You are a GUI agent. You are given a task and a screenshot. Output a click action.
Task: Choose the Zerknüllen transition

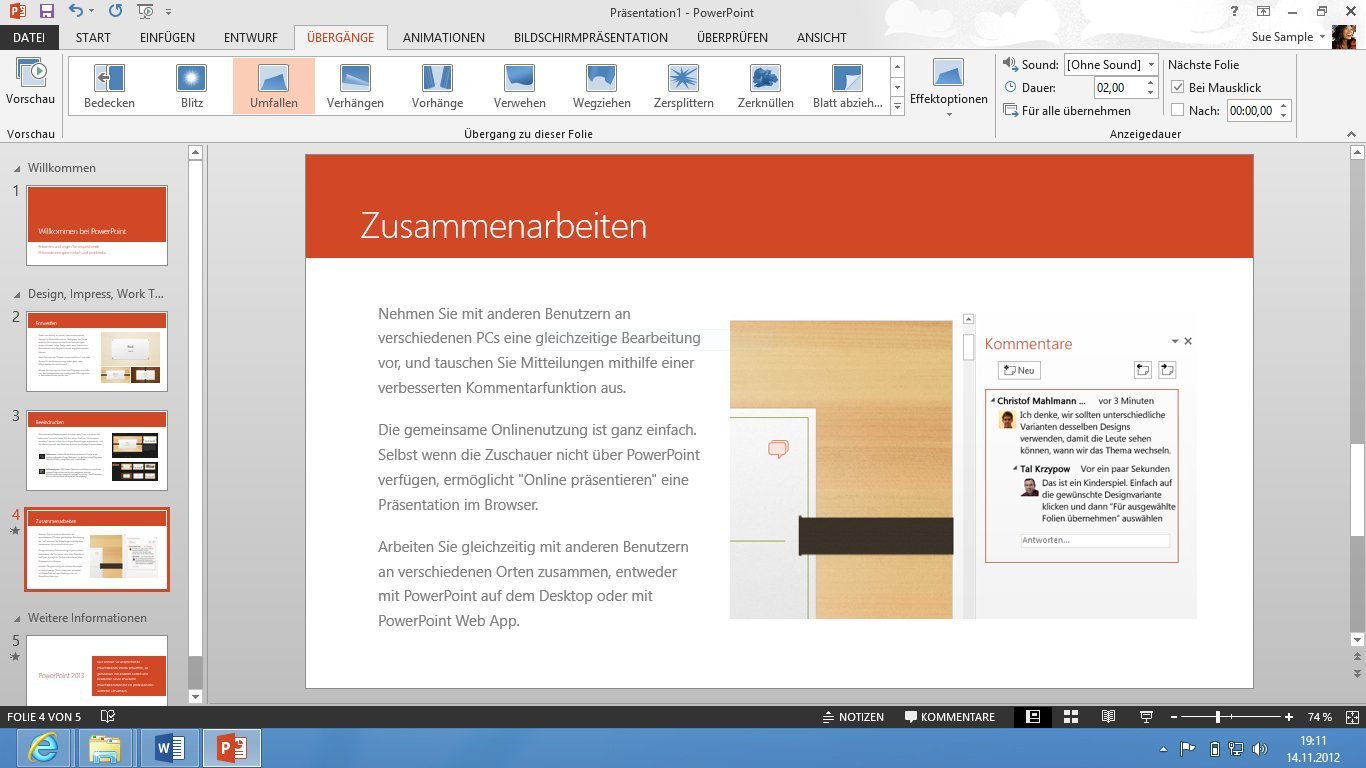pyautogui.click(x=765, y=85)
